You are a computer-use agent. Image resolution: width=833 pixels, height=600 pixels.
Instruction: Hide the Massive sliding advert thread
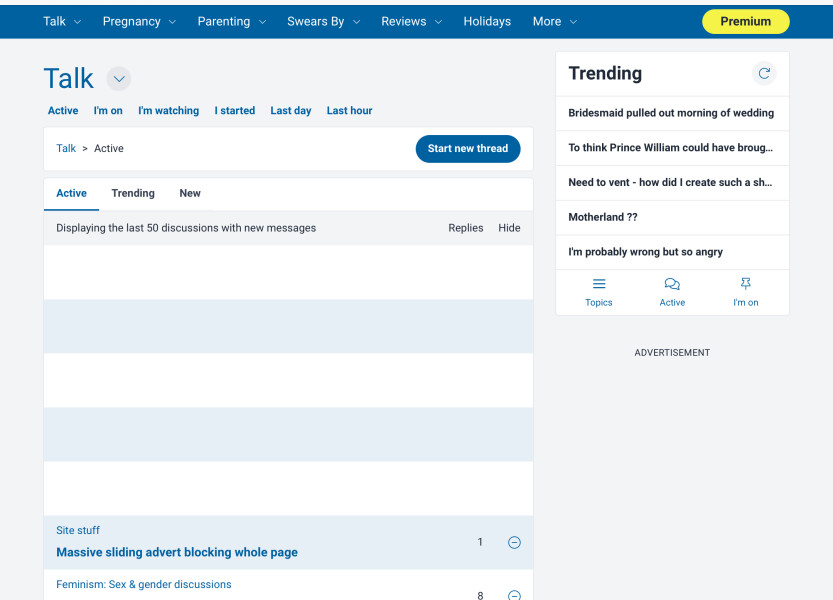514,543
